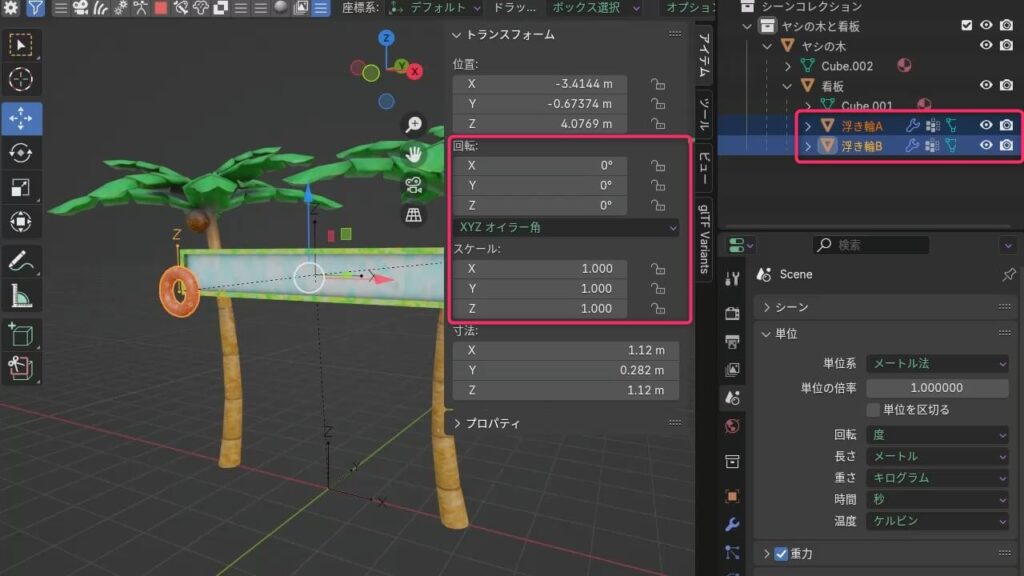This screenshot has width=1024, height=576.
Task: Toggle the 単位を区切る checkbox
Action: click(873, 410)
